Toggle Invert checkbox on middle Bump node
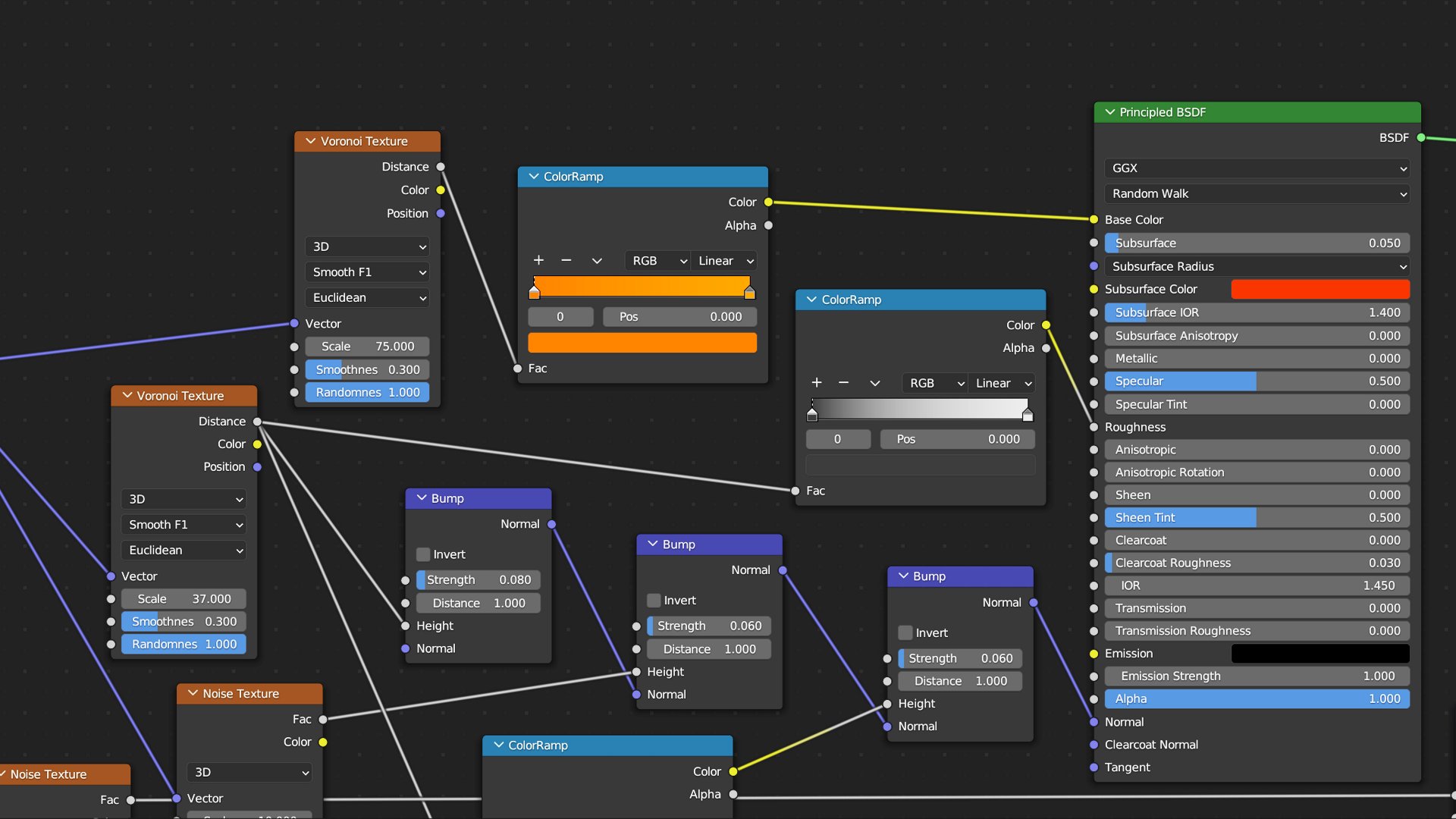Viewport: 1456px width, 819px height. pos(654,601)
